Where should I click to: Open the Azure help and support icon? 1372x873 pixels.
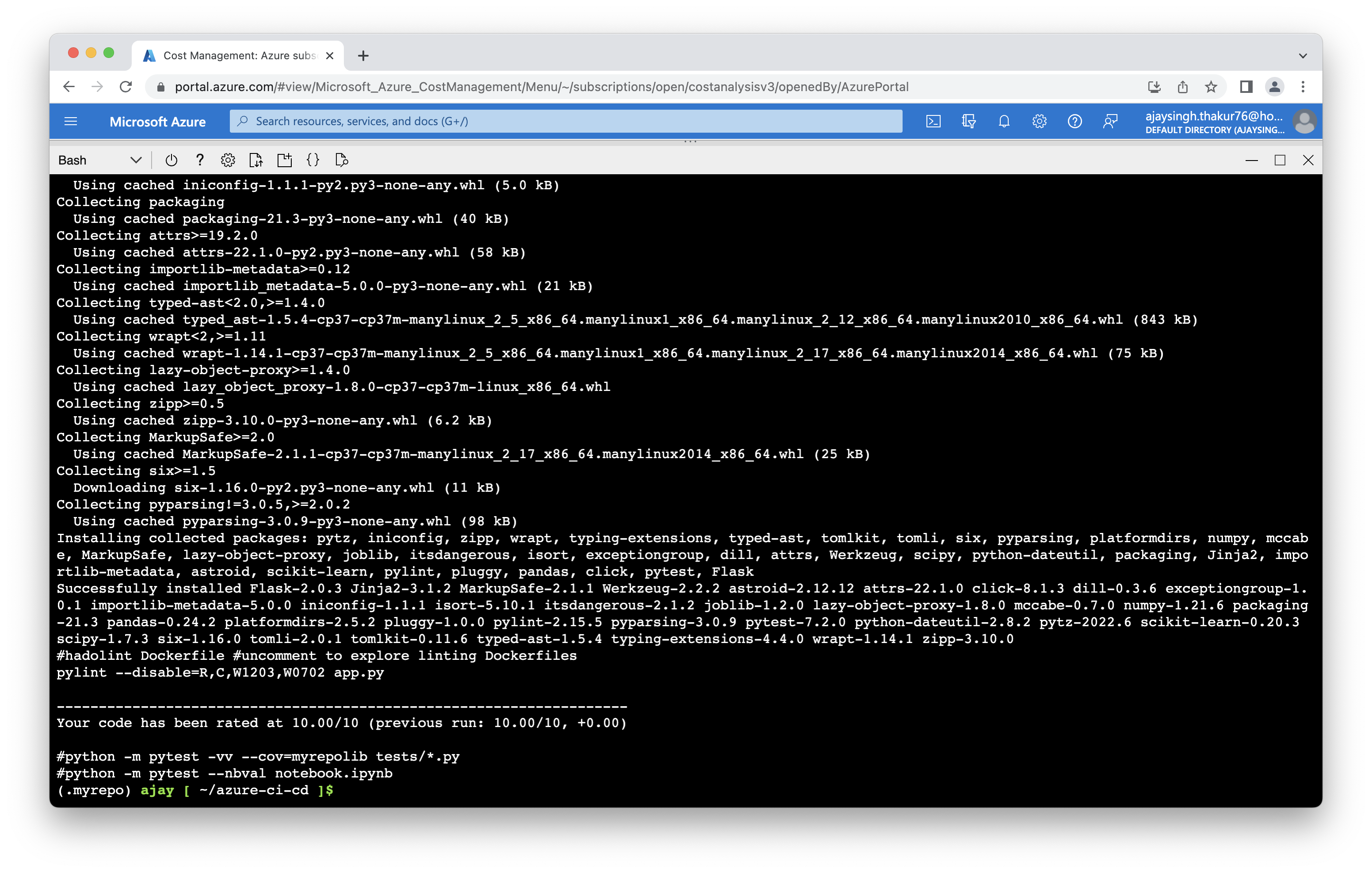pyautogui.click(x=1075, y=122)
